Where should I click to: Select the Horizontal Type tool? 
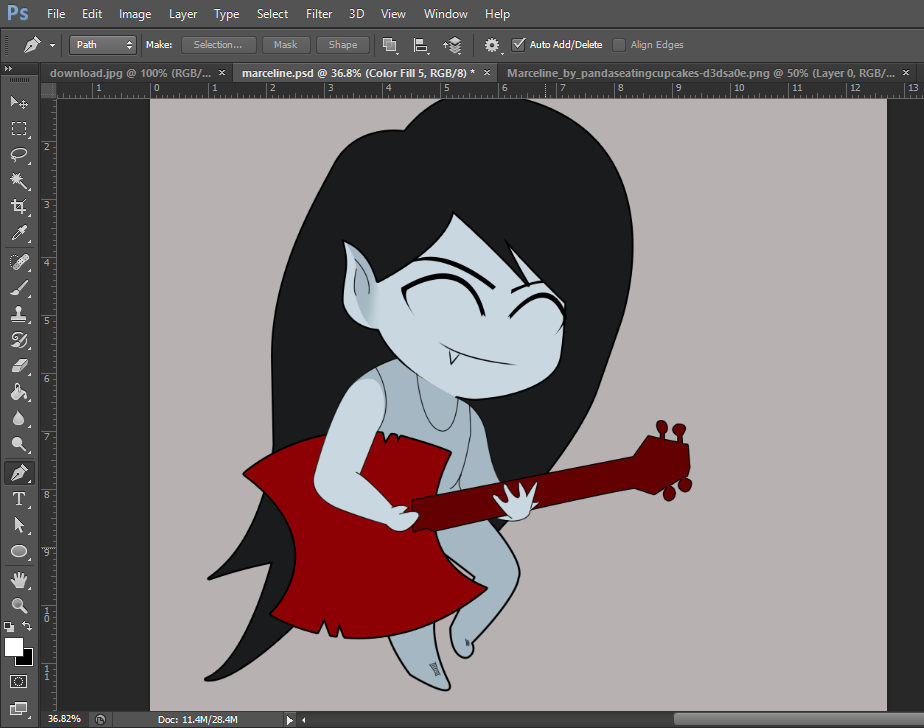(x=19, y=499)
